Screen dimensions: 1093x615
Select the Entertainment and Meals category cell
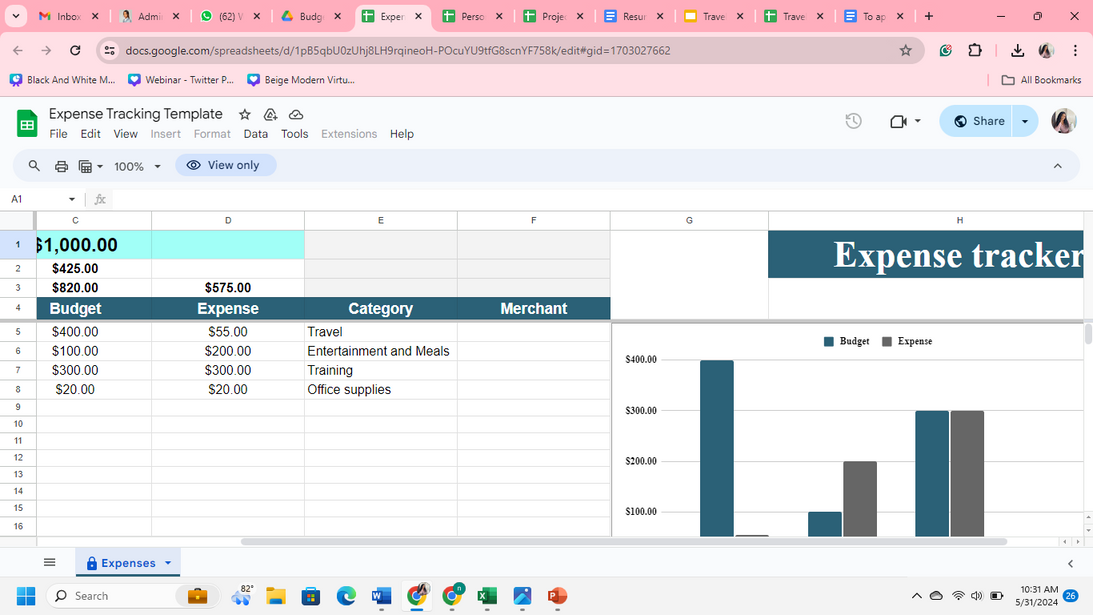(379, 351)
